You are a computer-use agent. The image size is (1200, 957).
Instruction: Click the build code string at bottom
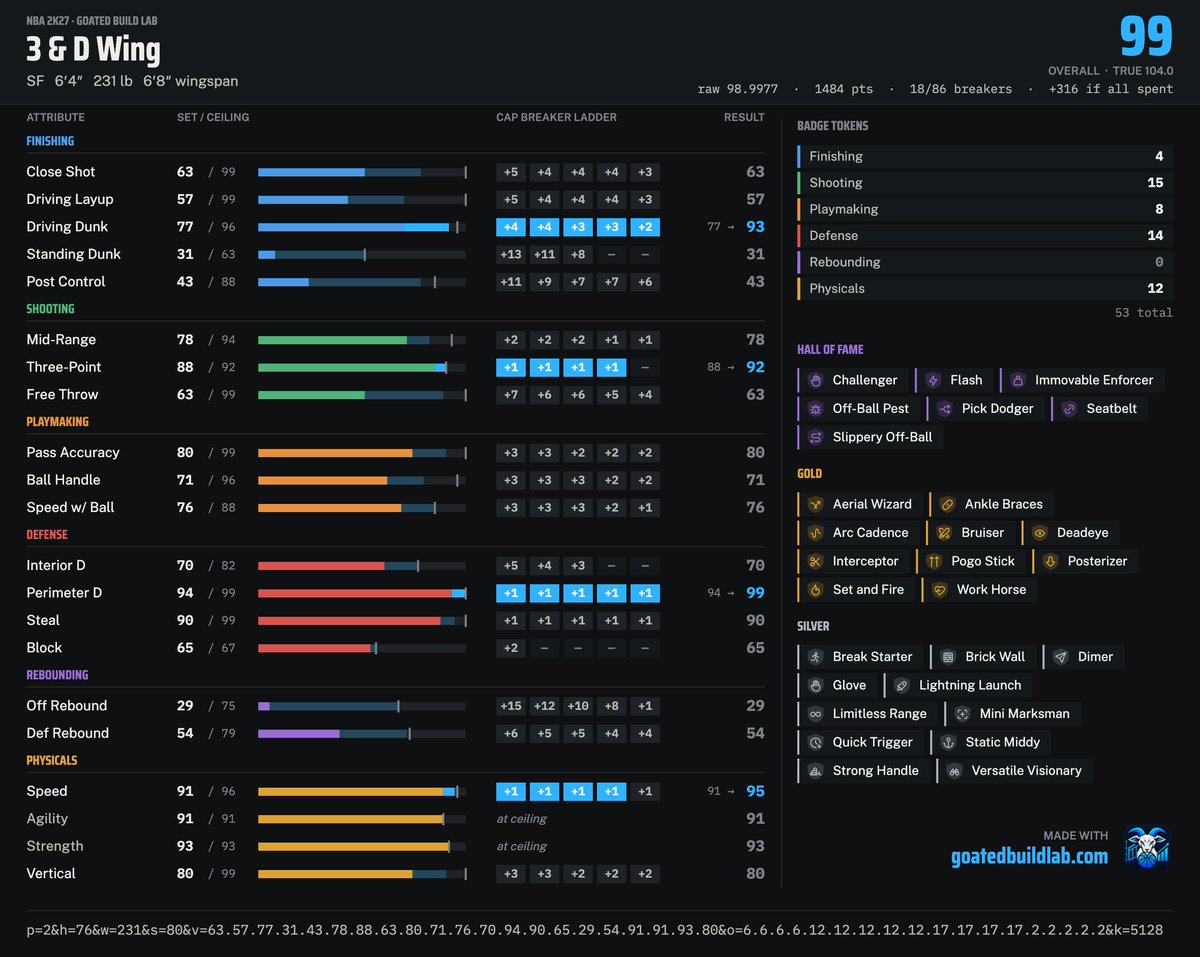[594, 930]
